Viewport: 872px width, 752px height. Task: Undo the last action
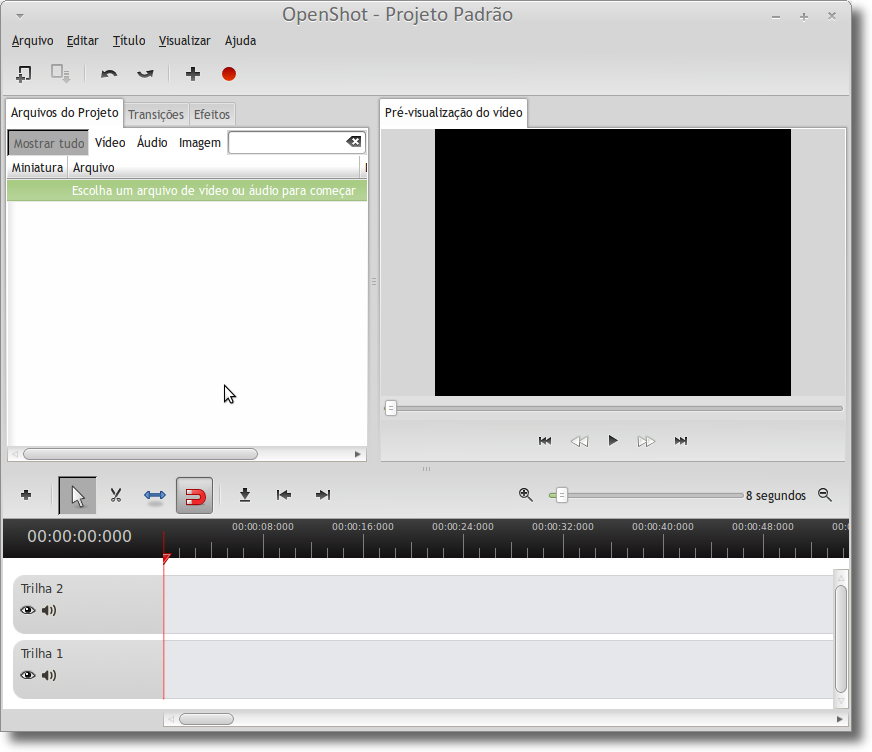tap(109, 74)
